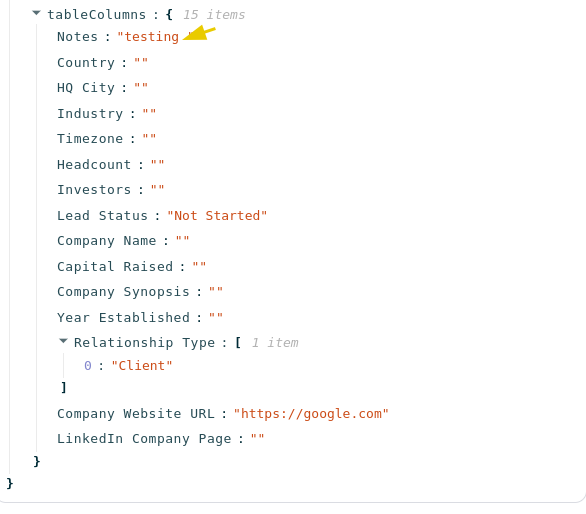Click the yellow arrow annotation
586x514 pixels.
click(x=199, y=33)
